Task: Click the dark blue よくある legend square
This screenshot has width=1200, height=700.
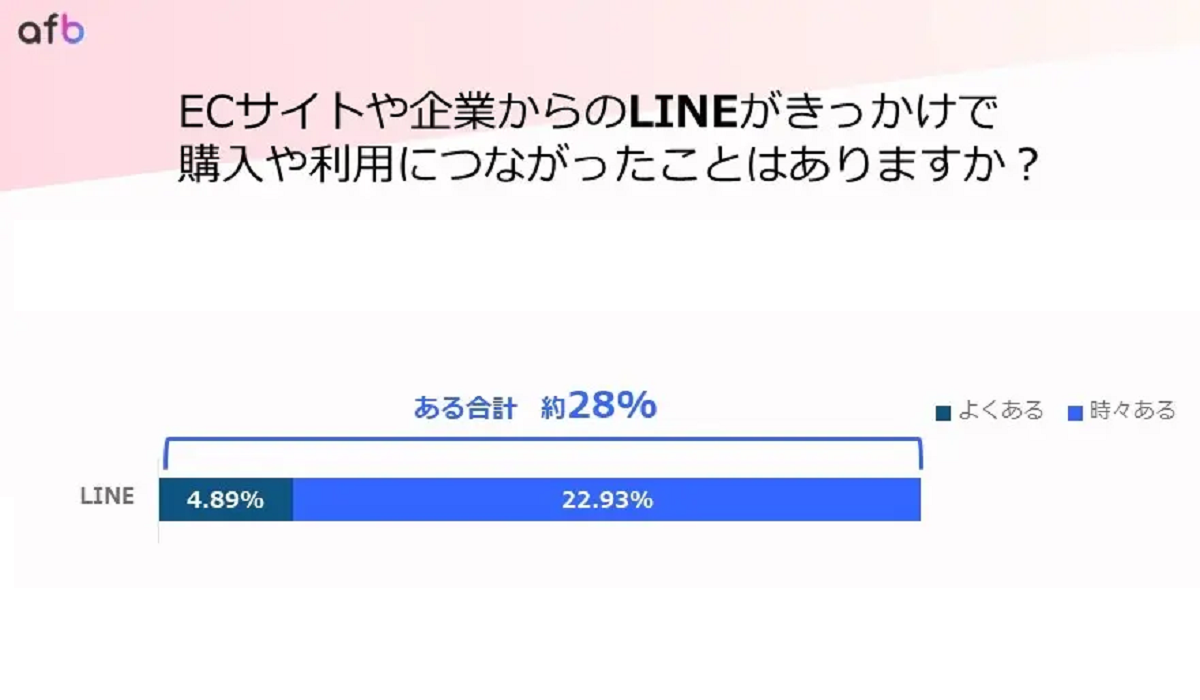Action: 942,412
